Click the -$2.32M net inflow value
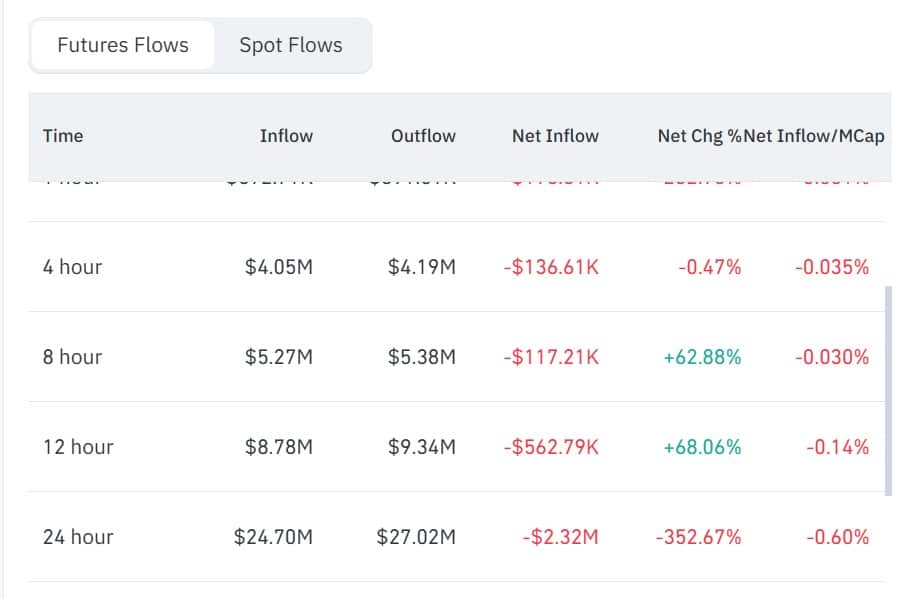Image resolution: width=915 pixels, height=599 pixels. point(561,537)
